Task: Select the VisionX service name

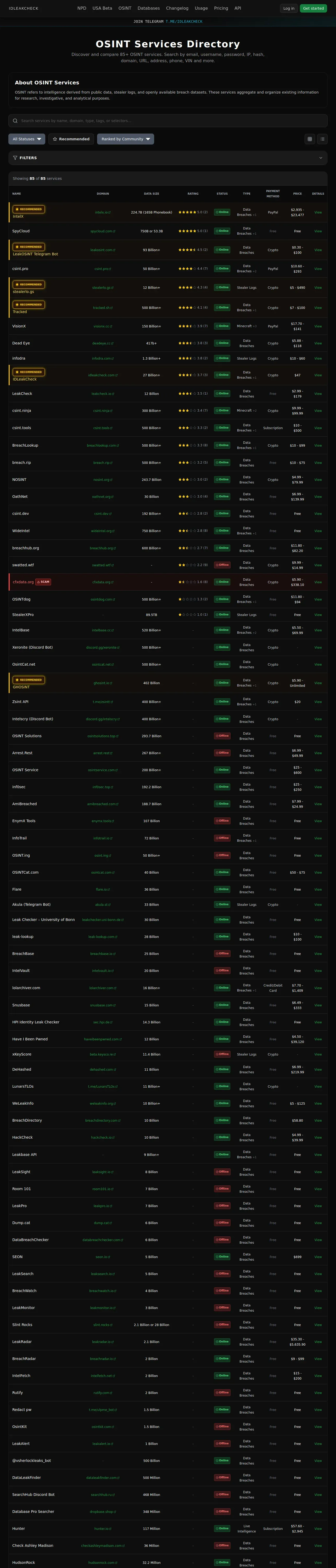Action: click(x=19, y=326)
